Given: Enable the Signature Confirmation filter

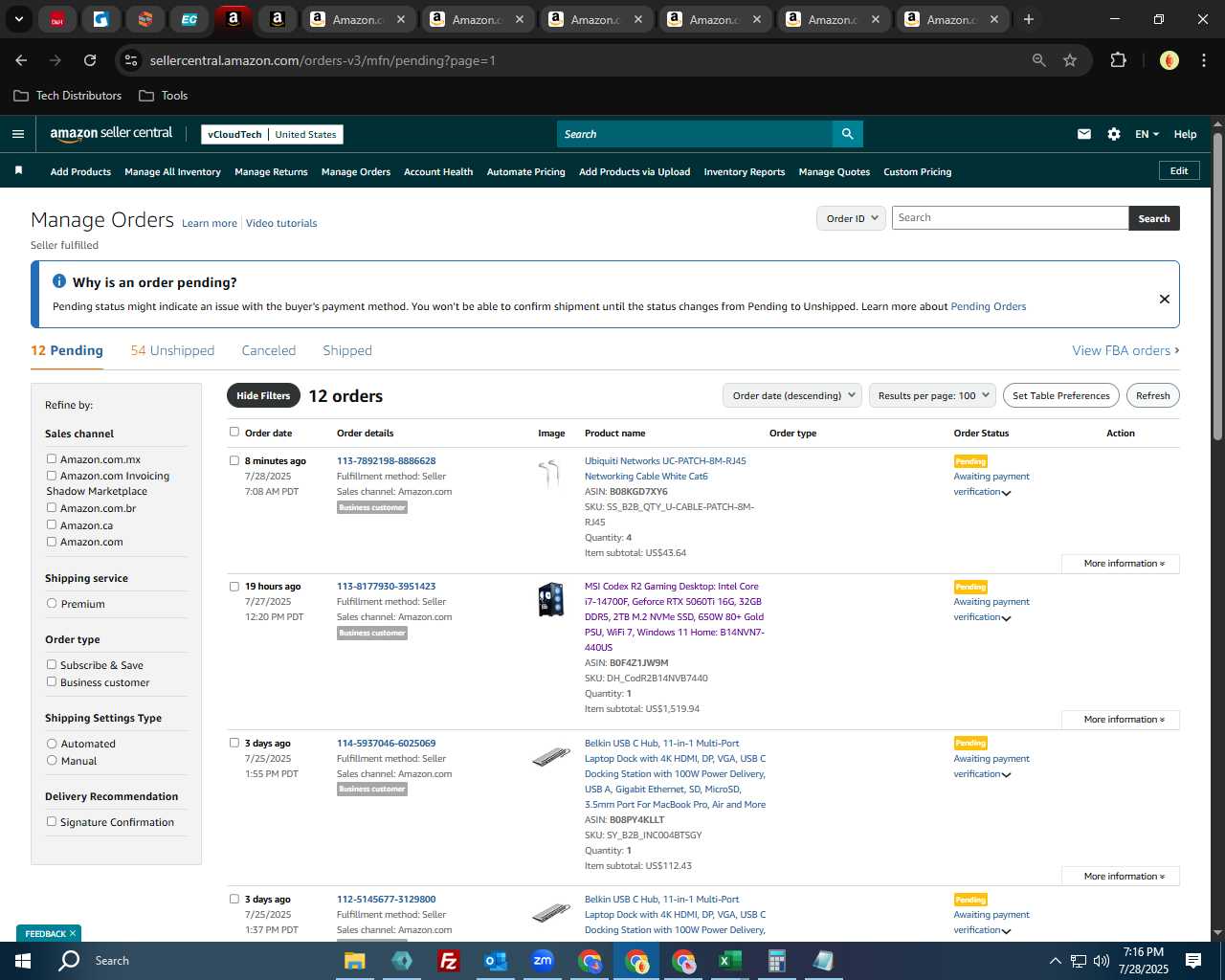Looking at the screenshot, I should tap(52, 822).
